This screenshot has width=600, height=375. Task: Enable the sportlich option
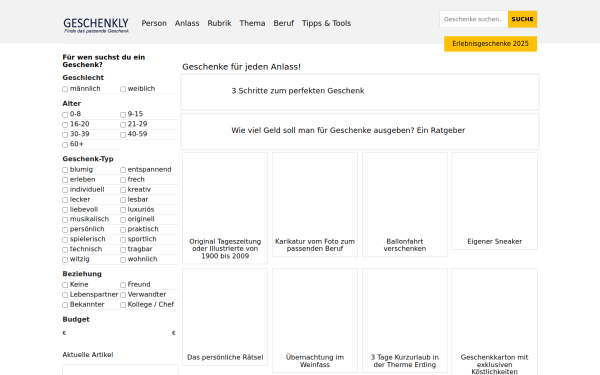point(123,240)
